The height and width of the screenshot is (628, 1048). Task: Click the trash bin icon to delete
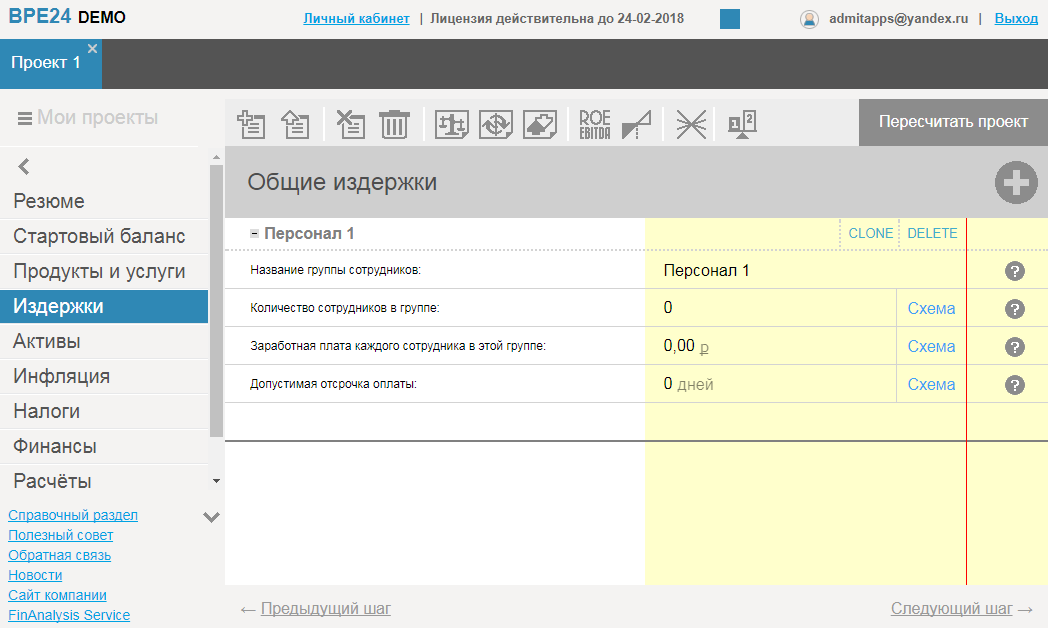394,124
